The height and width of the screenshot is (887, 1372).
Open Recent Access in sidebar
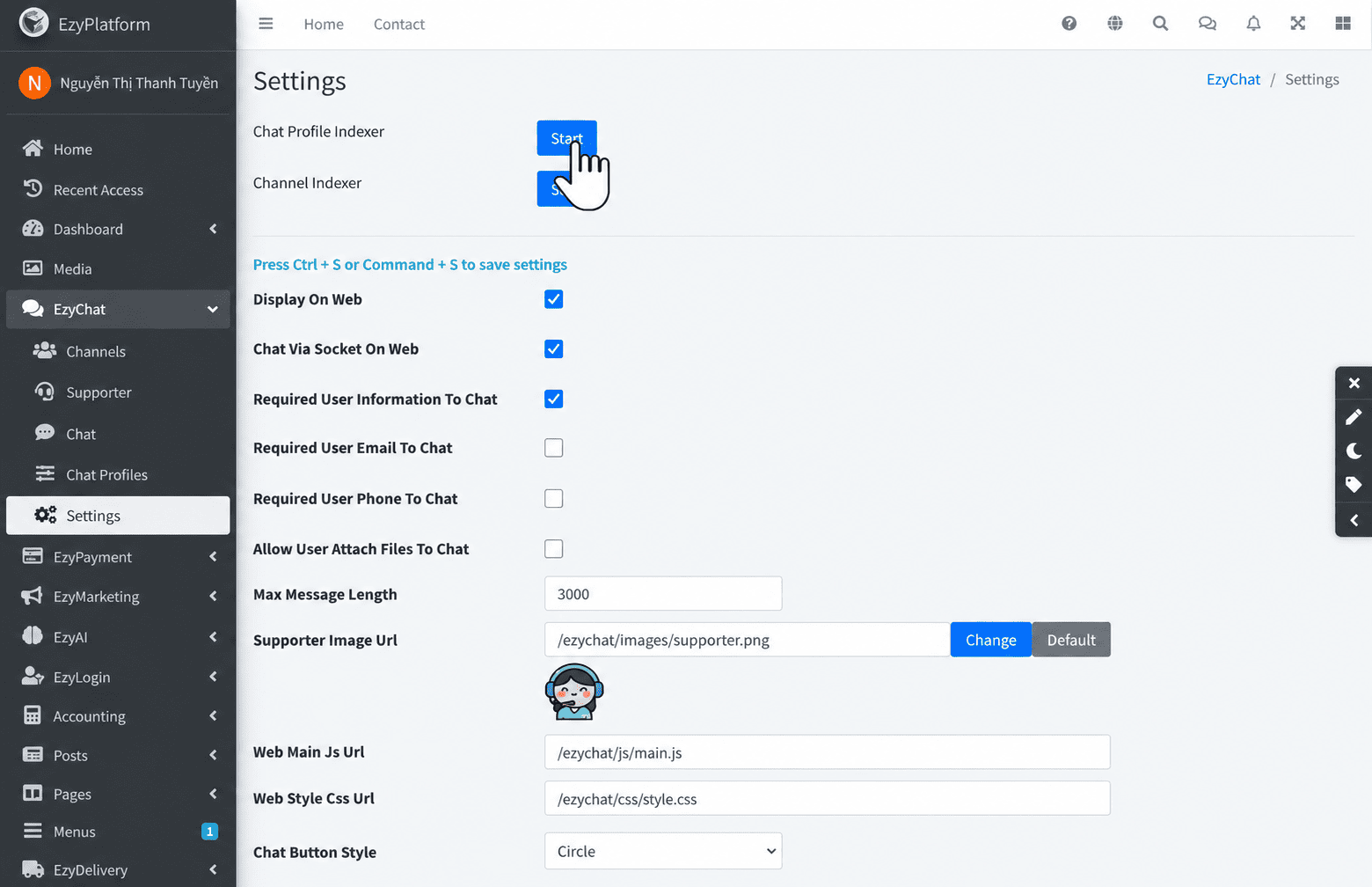pos(118,189)
